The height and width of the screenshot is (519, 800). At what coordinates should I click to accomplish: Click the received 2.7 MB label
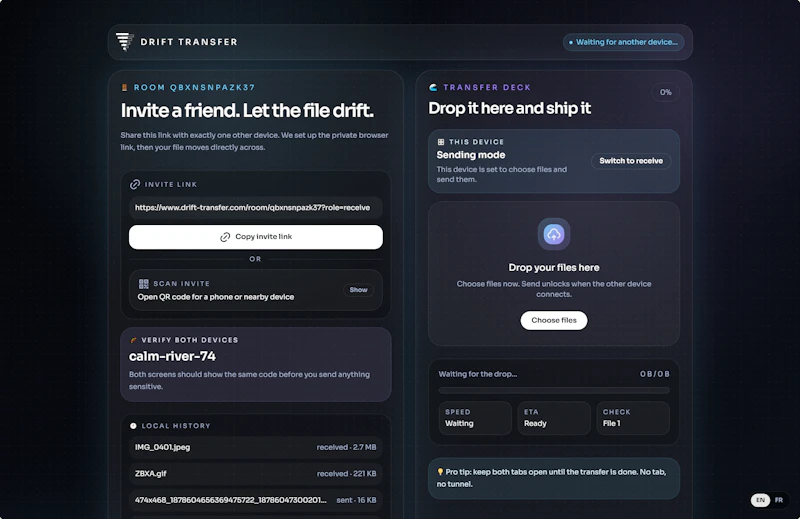[x=346, y=448]
